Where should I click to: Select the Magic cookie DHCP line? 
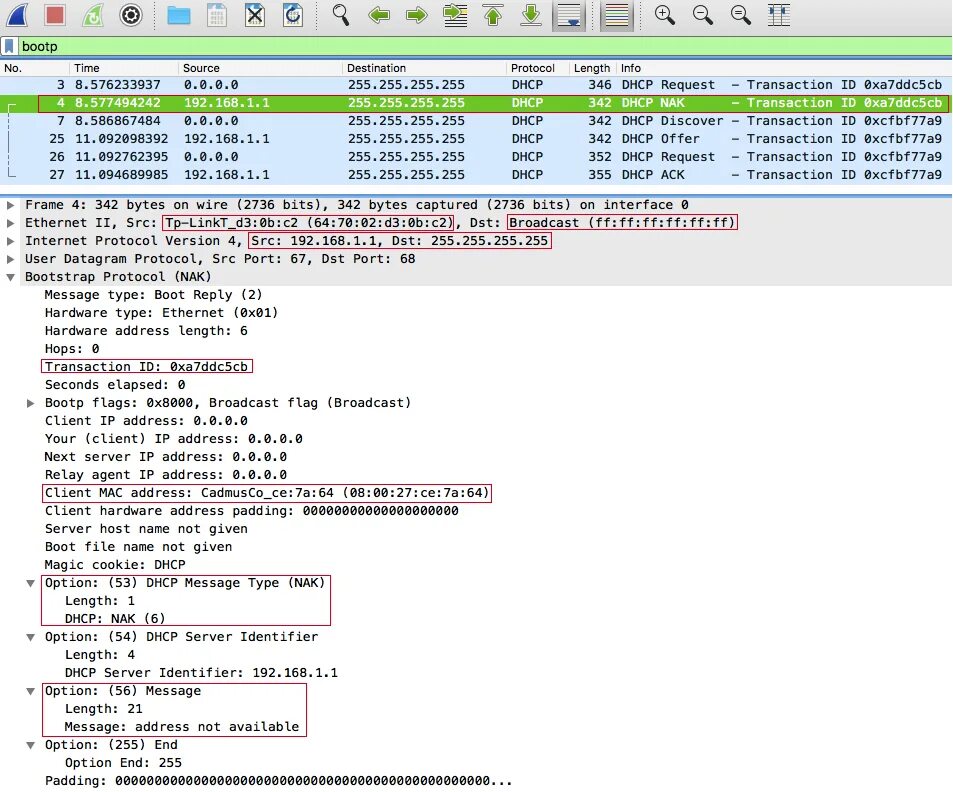pyautogui.click(x=115, y=565)
